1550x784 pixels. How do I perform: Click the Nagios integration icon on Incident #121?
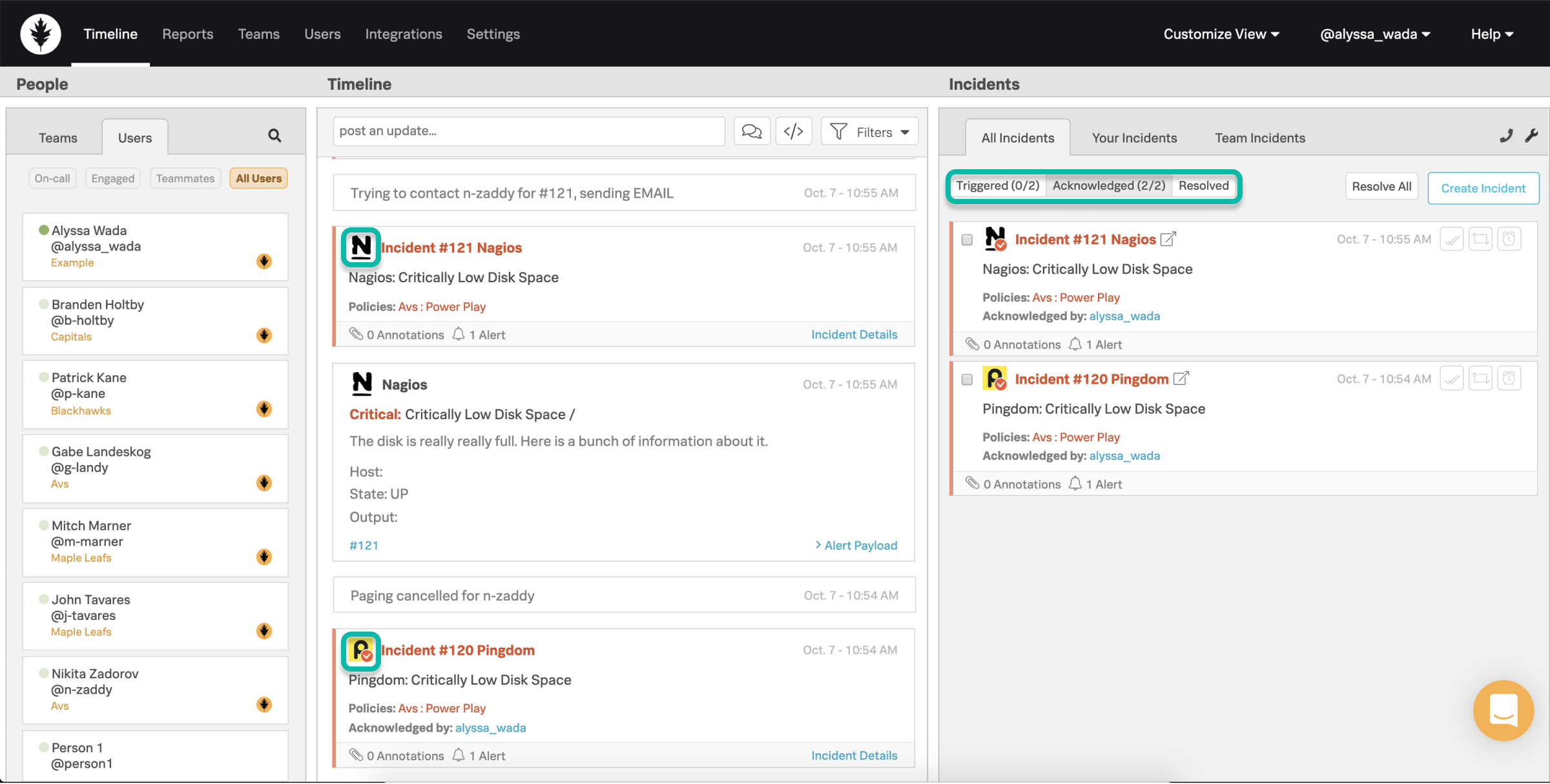(361, 247)
